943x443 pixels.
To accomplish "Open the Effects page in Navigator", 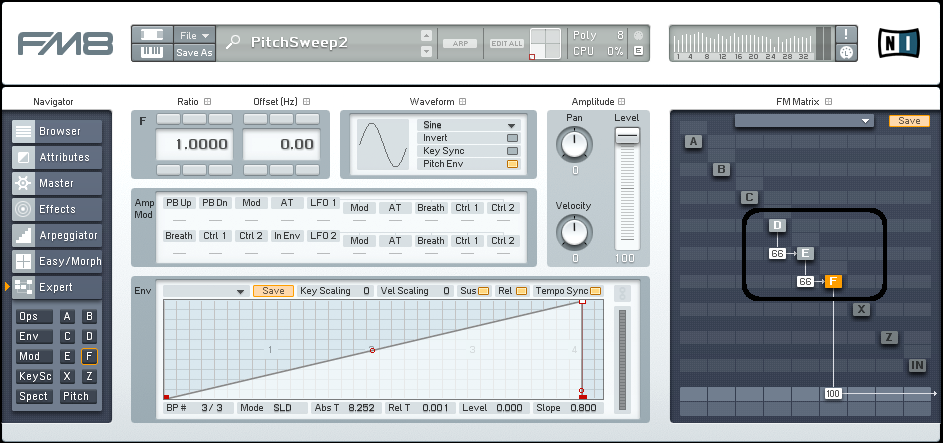I will tap(57, 209).
